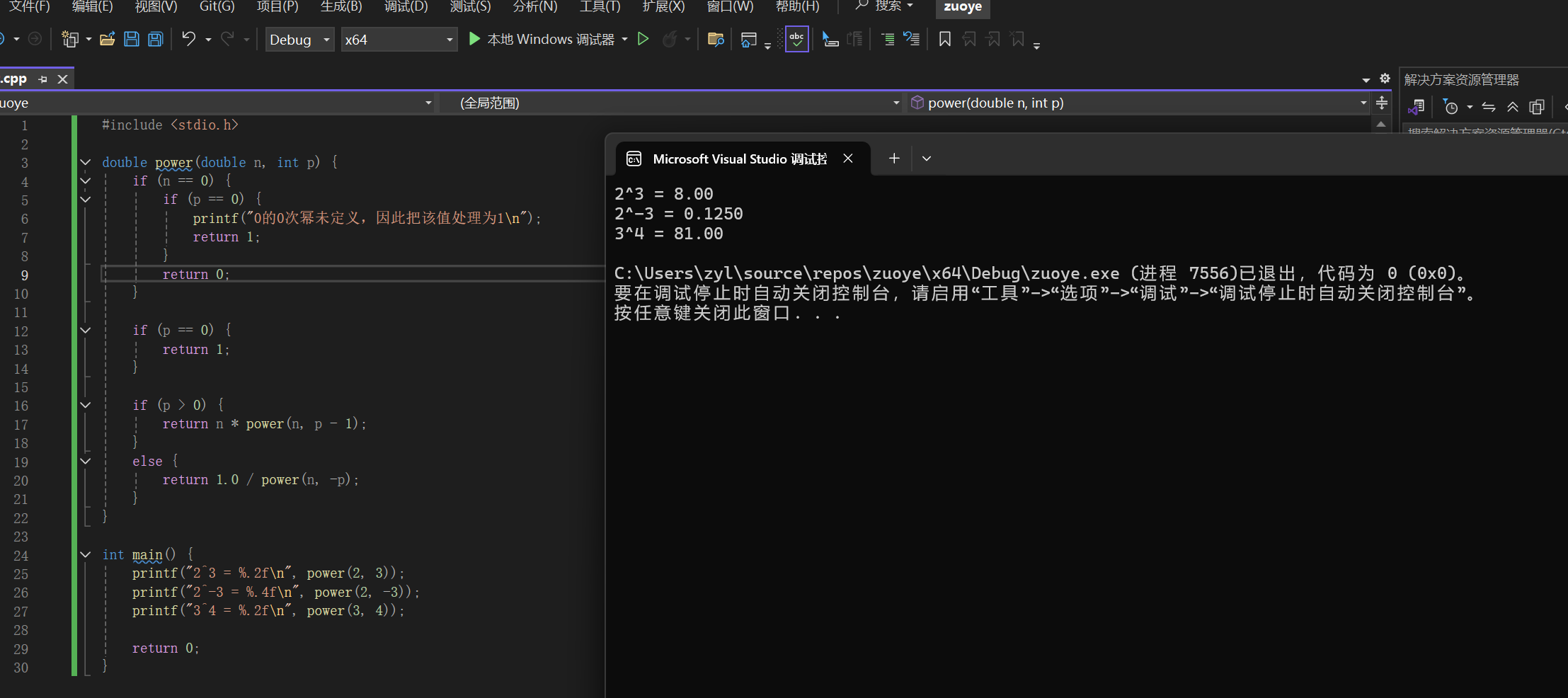This screenshot has height=698, width=1568.
Task: Click the Hot Reload flame icon
Action: [x=669, y=39]
